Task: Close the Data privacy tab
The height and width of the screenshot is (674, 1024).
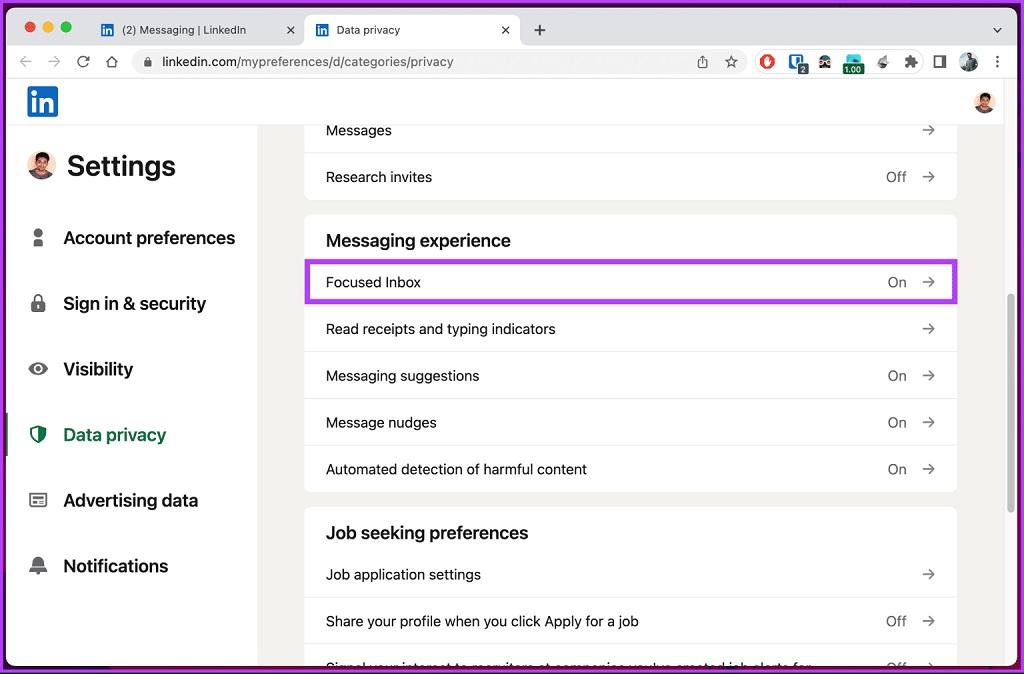Action: coord(505,30)
